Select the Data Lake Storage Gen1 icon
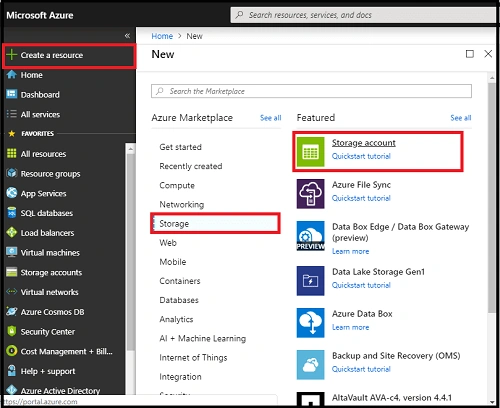This screenshot has width=500, height=408. coord(310,281)
